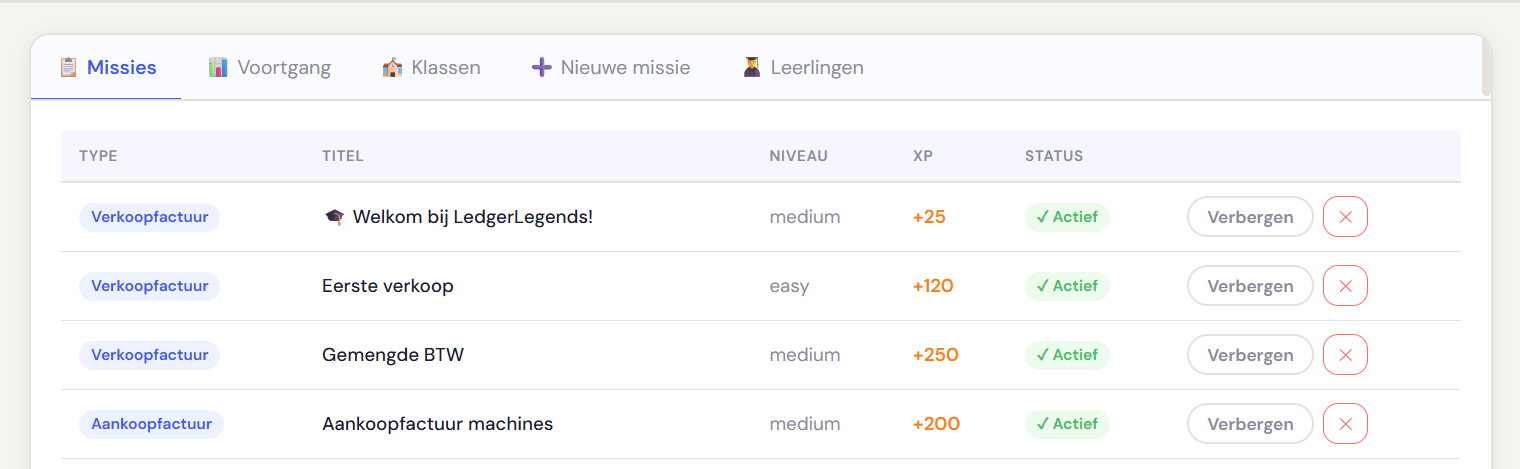Hide the Welkom bij LedgerLegends mission
Screen dimensions: 1520x469
click(1250, 217)
